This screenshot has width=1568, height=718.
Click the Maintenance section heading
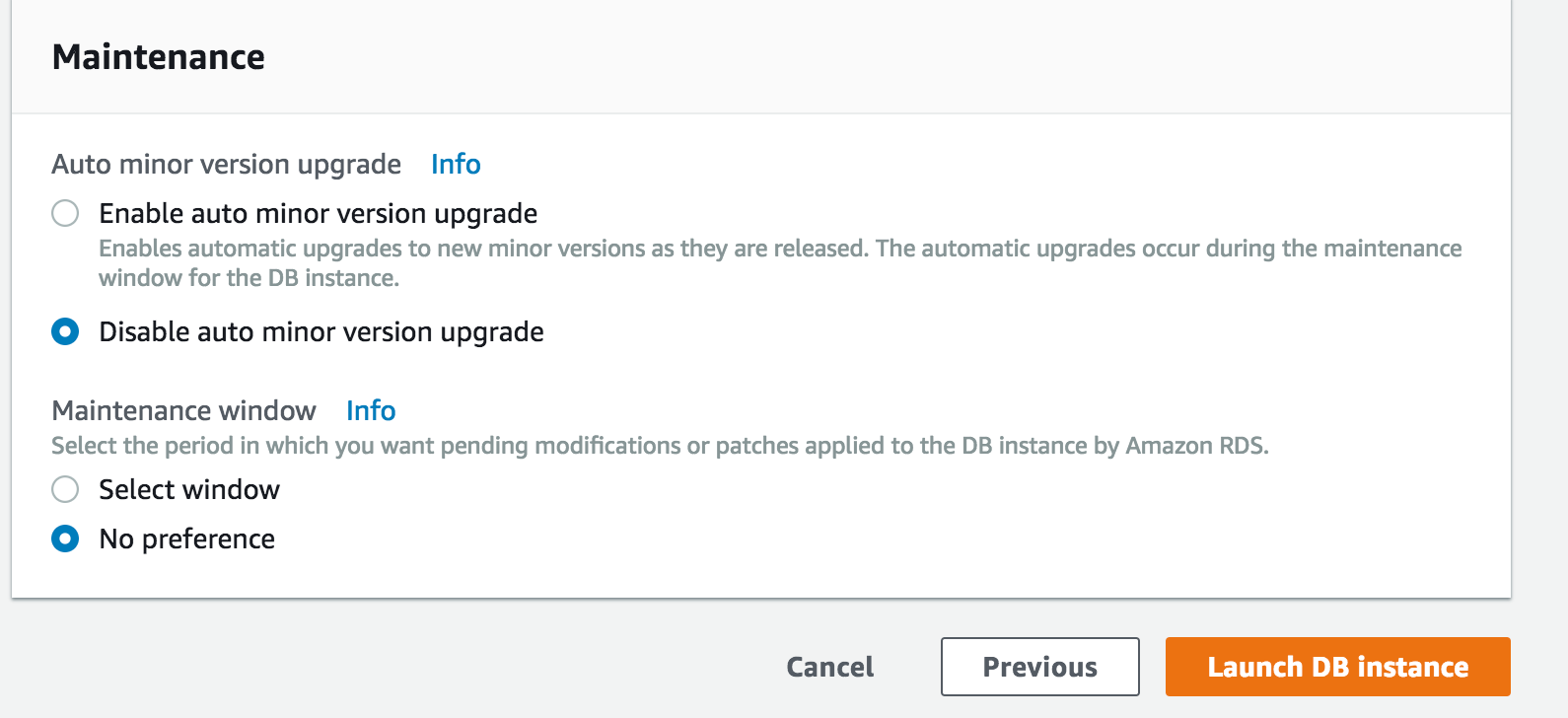point(159,57)
